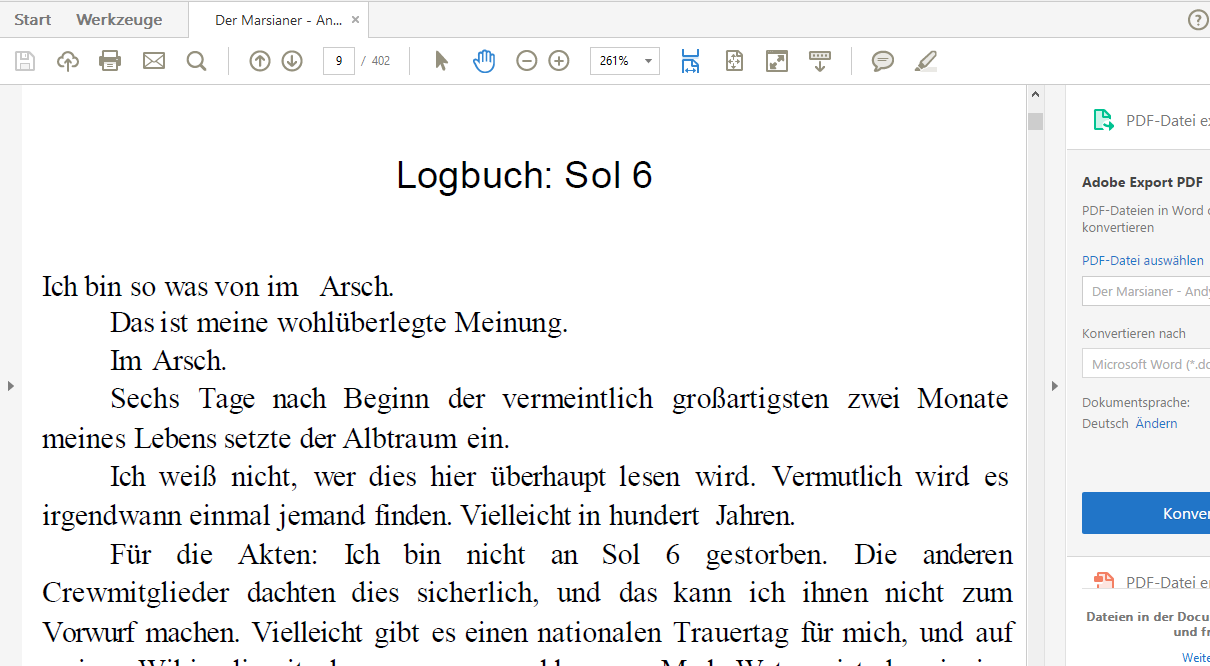
Task: Click the fit width scrolling icon
Action: click(690, 61)
